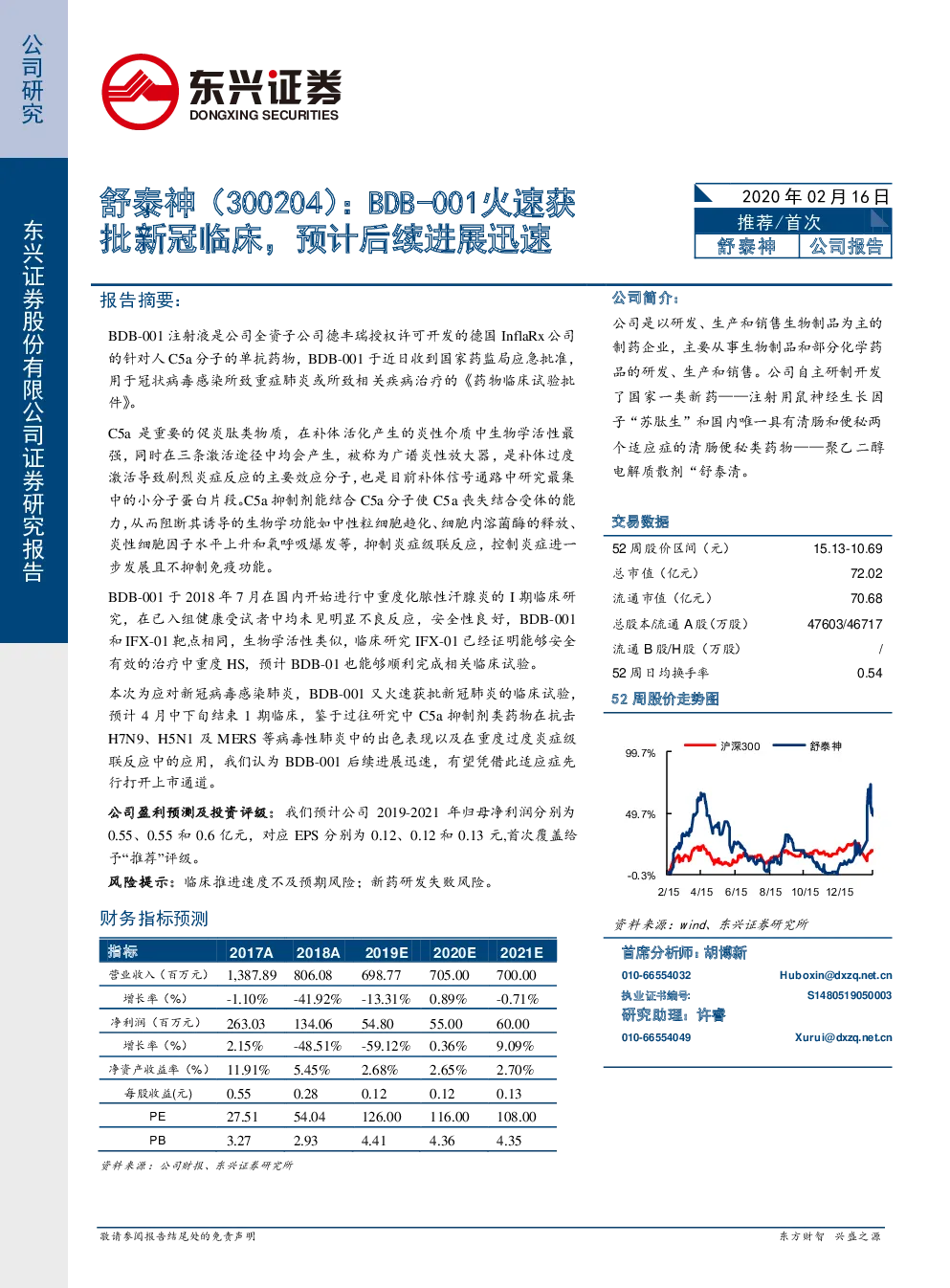Click the 净资产收益率 row label
The image size is (950, 1288).
[x=158, y=1070]
